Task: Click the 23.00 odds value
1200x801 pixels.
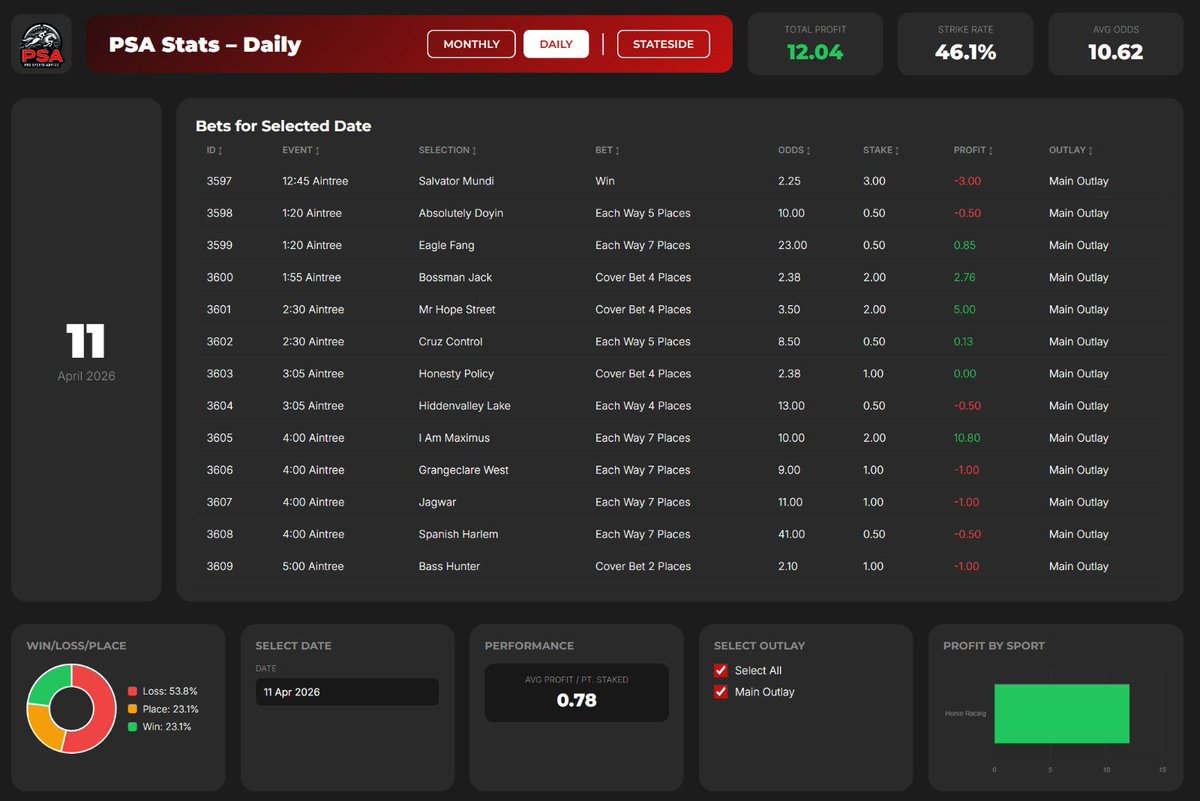Action: [x=792, y=245]
